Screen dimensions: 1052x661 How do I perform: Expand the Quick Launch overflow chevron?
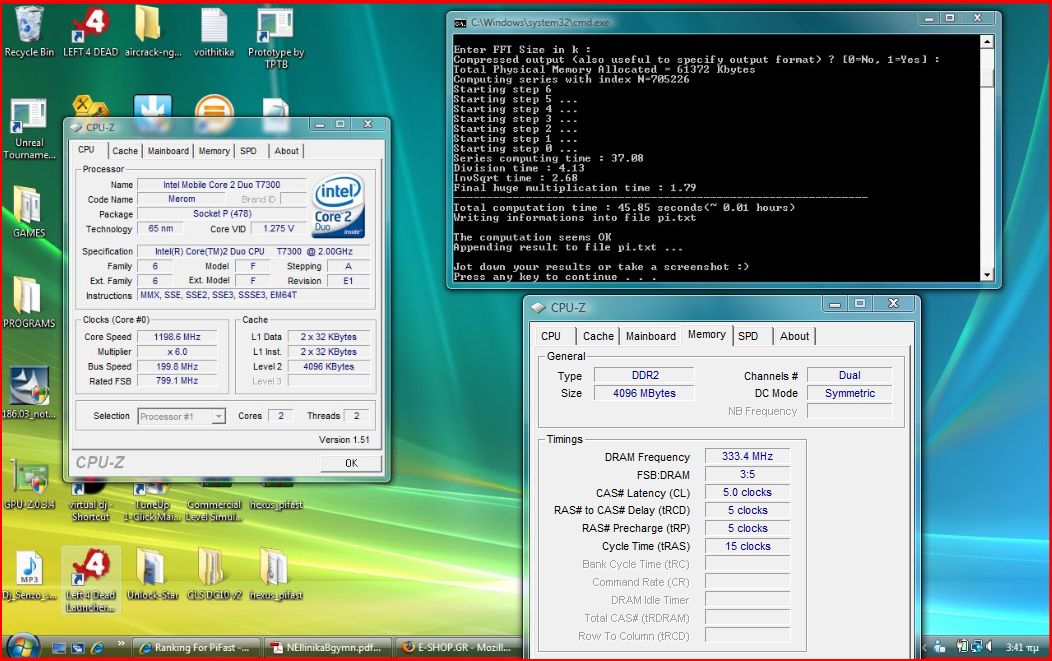pos(121,644)
